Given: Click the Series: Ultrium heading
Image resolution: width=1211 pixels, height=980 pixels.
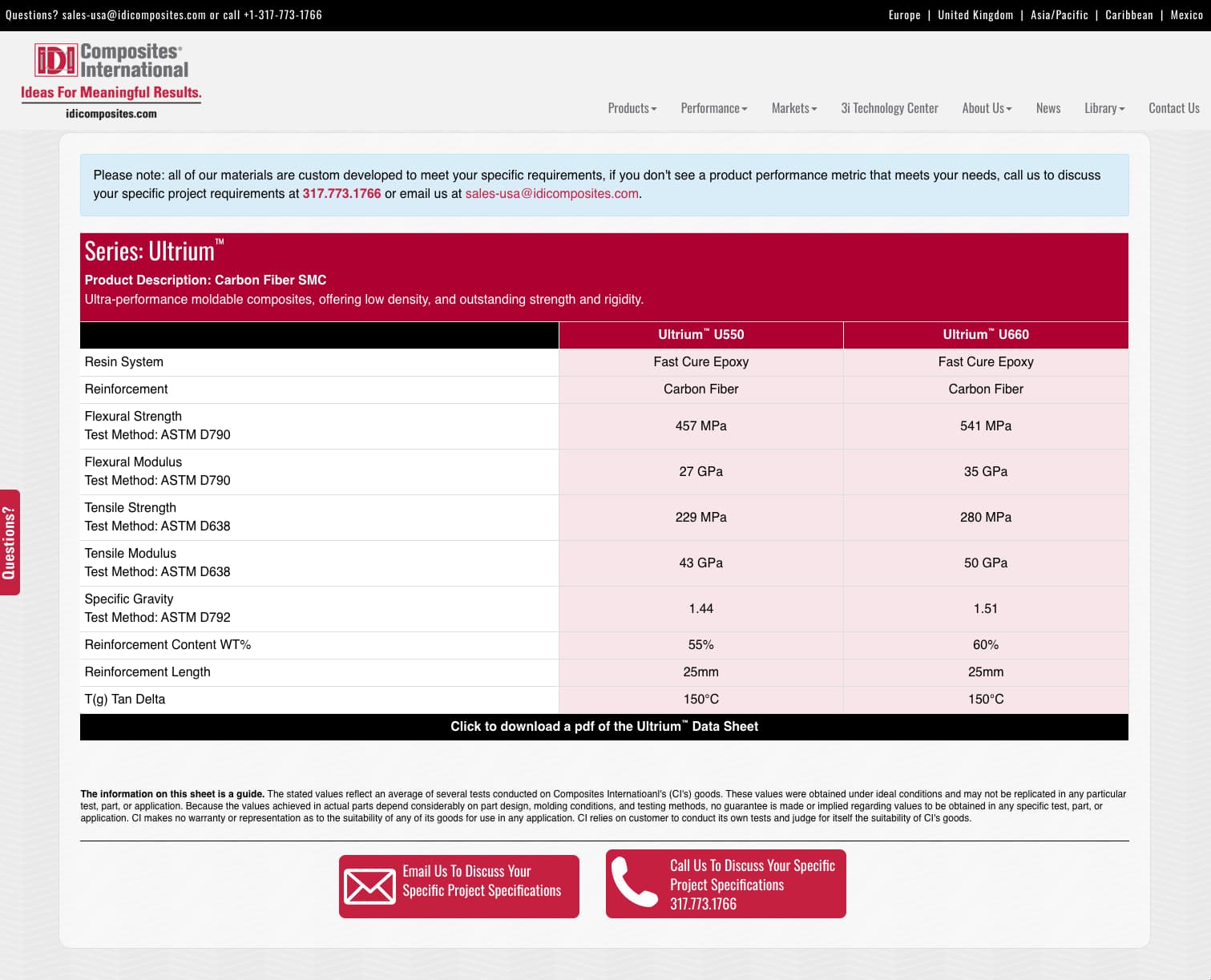Looking at the screenshot, I should coord(154,251).
